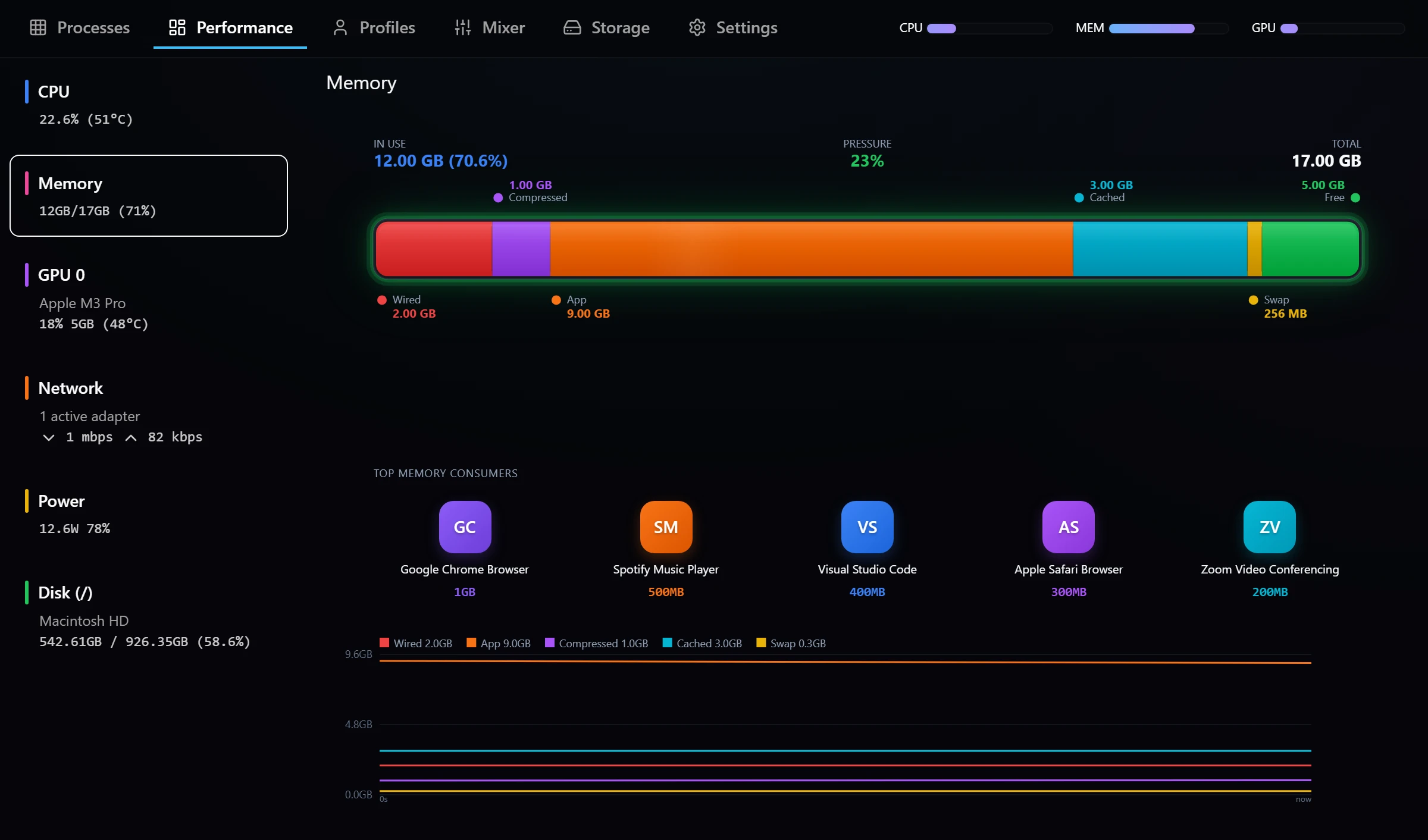Image resolution: width=1428 pixels, height=840 pixels.
Task: Click the Storage drive icon
Action: (x=572, y=27)
